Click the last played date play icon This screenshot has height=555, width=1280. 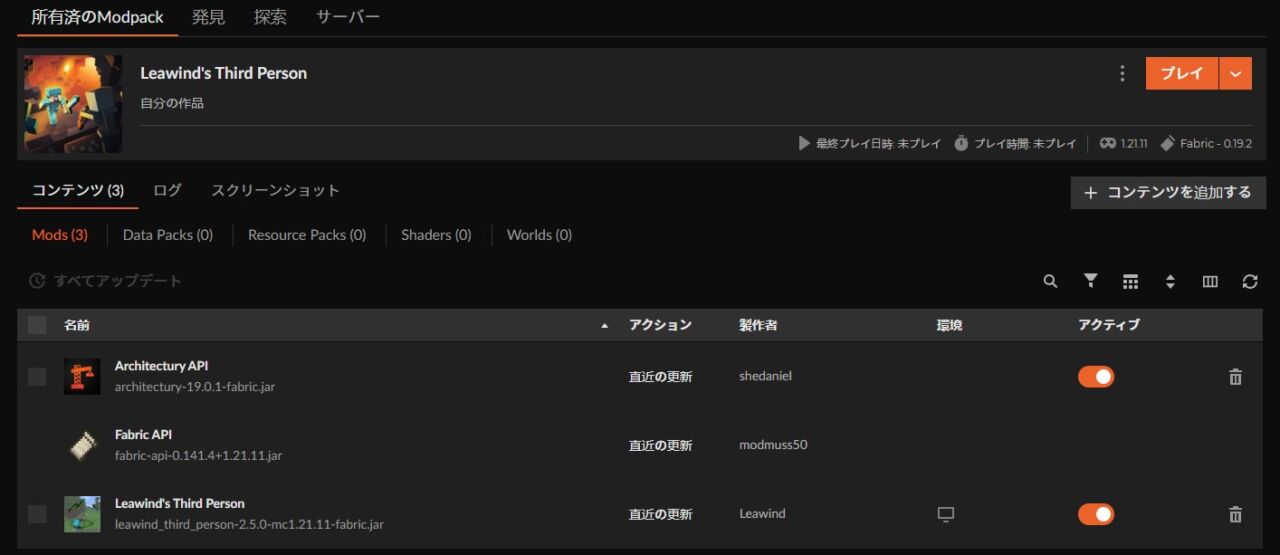pyautogui.click(x=804, y=144)
